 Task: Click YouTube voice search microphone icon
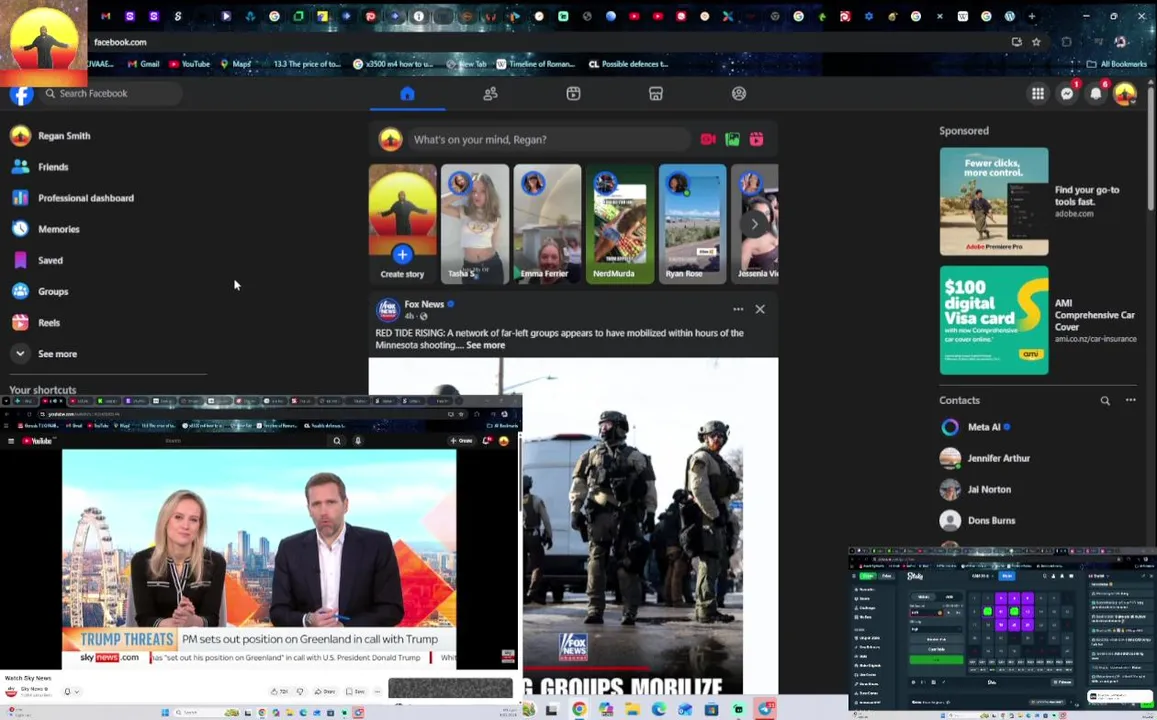(x=358, y=441)
